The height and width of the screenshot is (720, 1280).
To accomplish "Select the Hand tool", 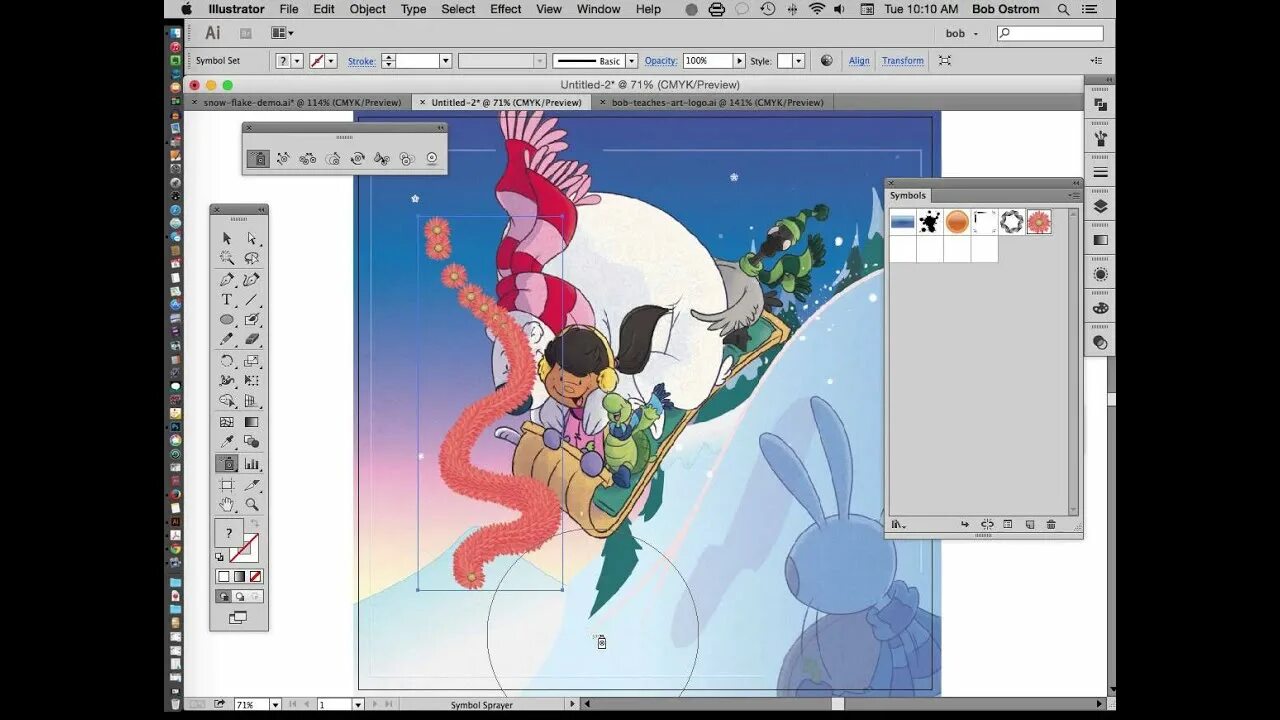I will point(227,505).
